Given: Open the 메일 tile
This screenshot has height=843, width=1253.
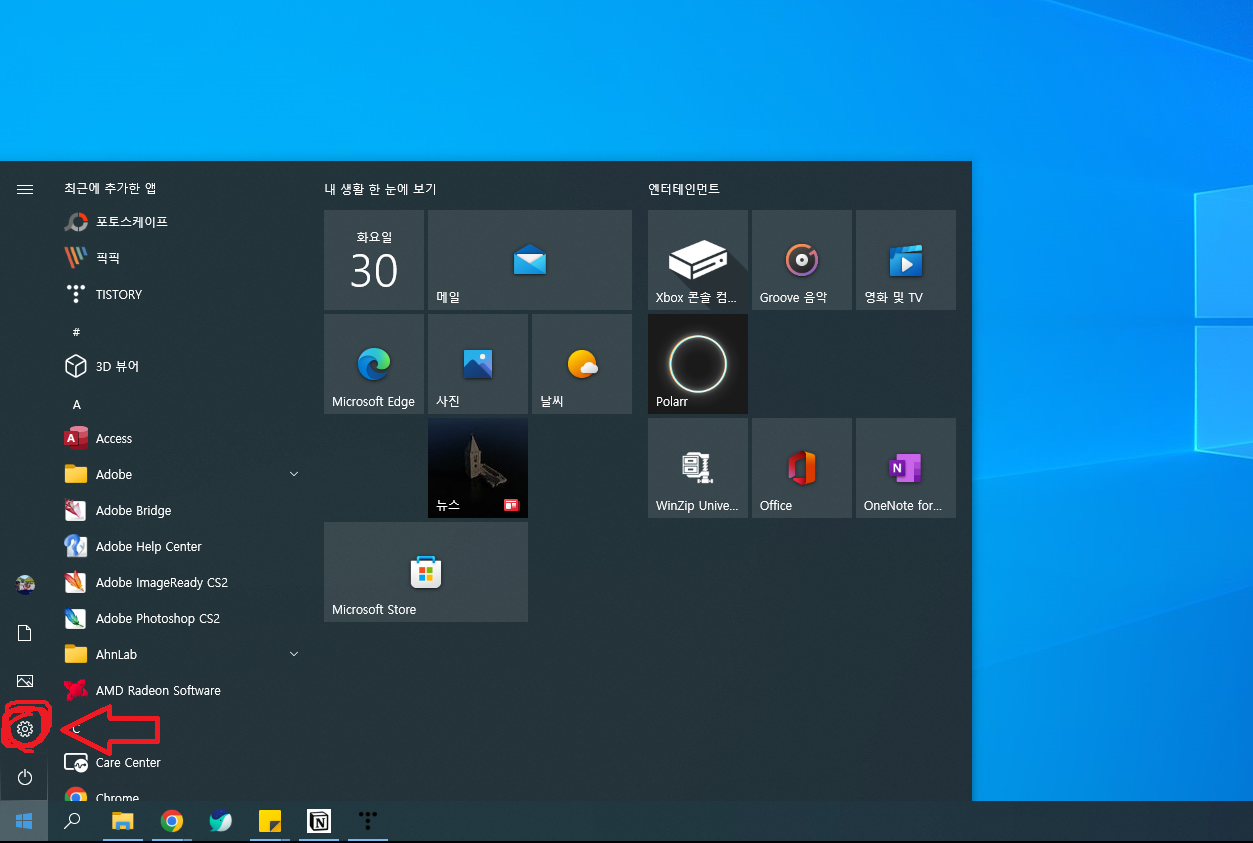Looking at the screenshot, I should (x=530, y=260).
